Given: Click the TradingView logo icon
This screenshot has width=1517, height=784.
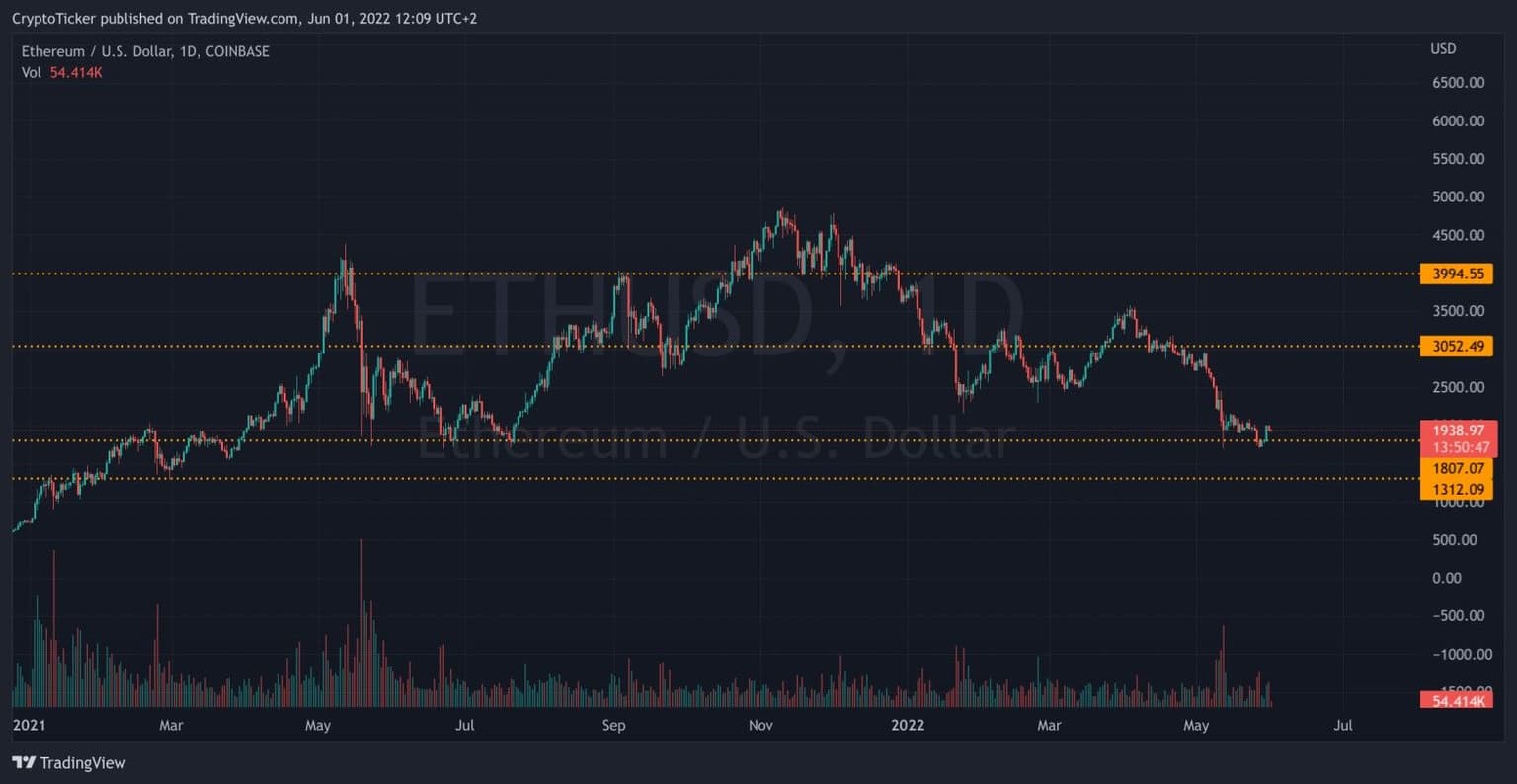Looking at the screenshot, I should 23,762.
